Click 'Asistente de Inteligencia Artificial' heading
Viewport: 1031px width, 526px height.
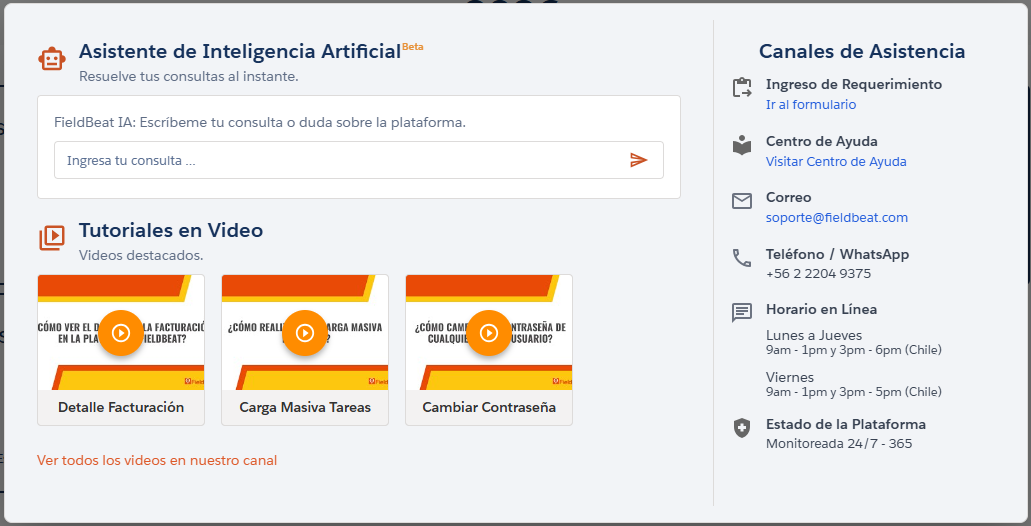point(240,51)
